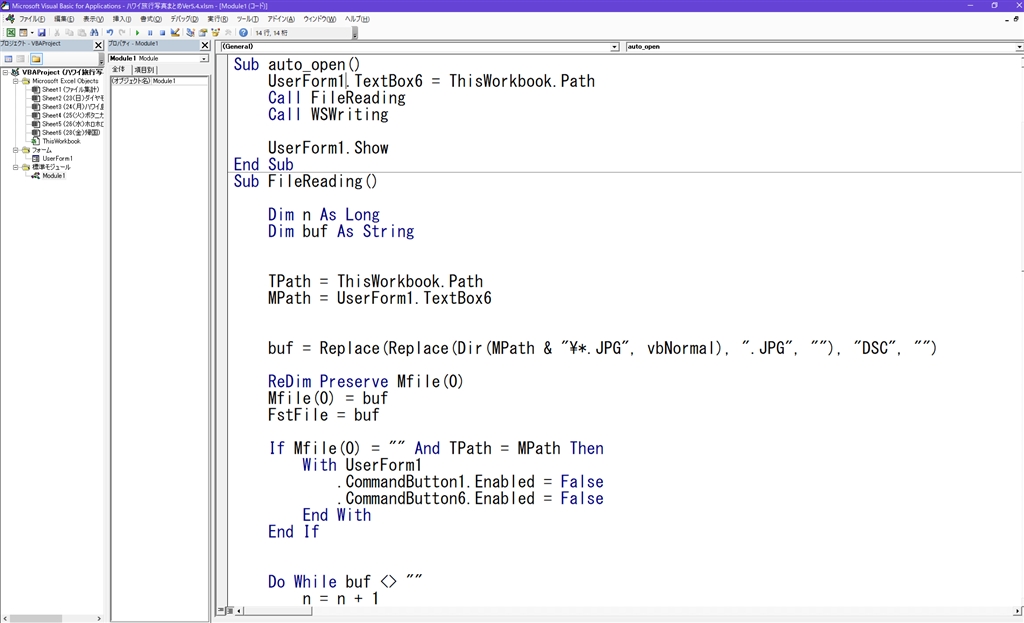Viewport: 1024px width, 623px height.
Task: Open Properties Window toolbar icon
Action: tap(202, 33)
